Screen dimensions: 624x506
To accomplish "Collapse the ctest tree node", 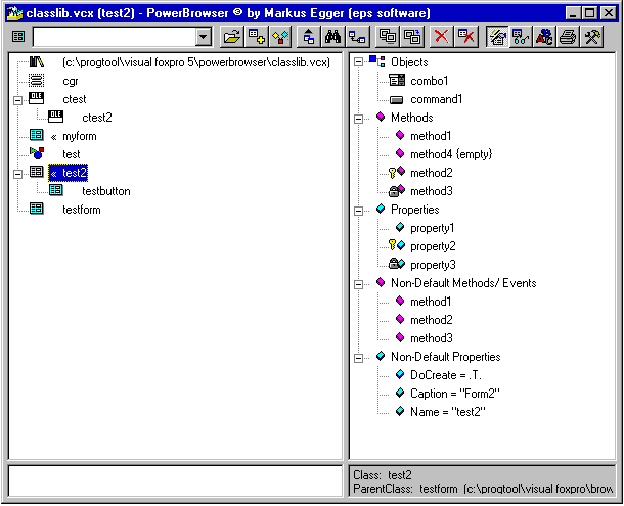I will [17, 99].
